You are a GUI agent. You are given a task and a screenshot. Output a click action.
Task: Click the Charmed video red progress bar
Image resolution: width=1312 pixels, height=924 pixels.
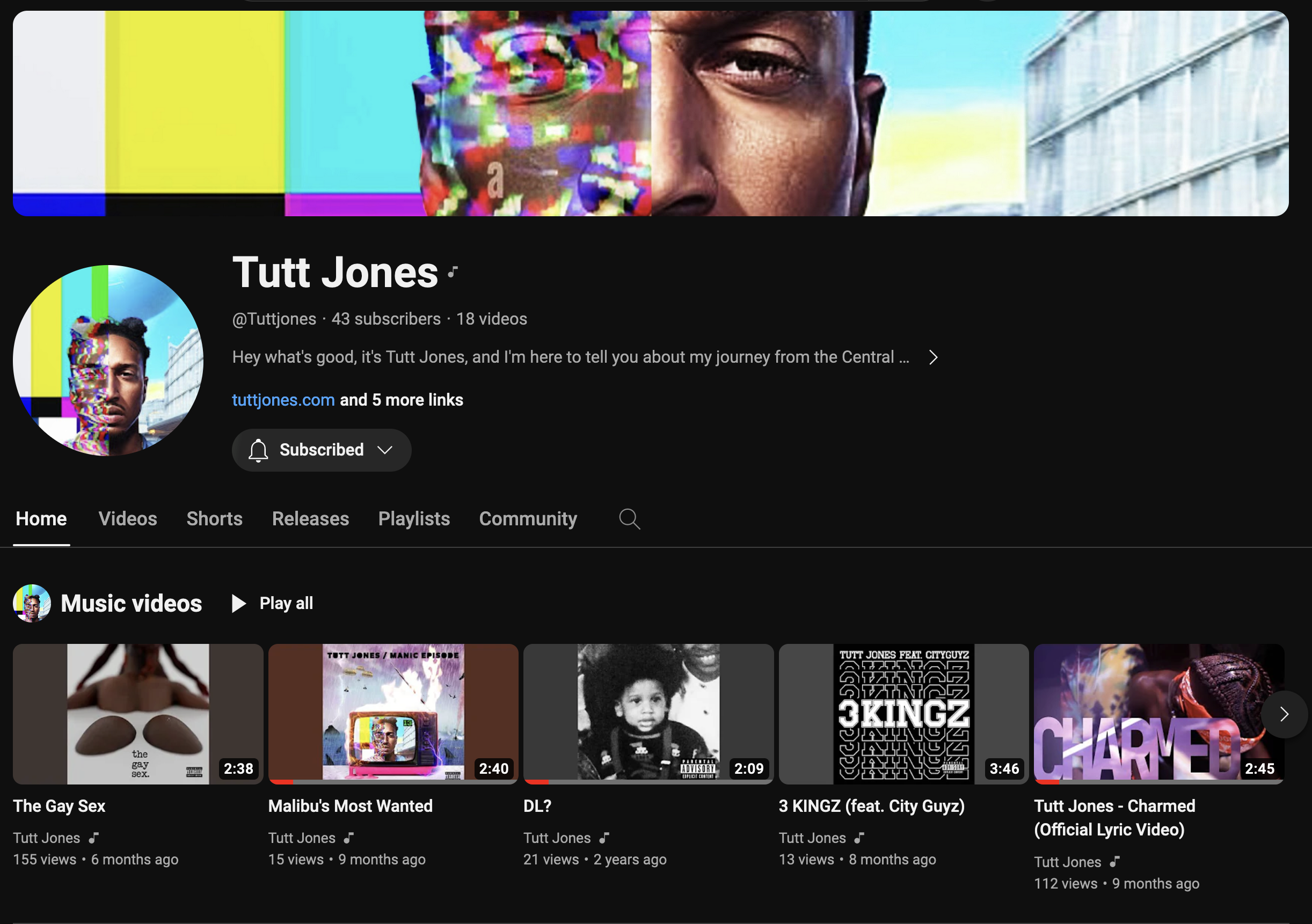[1047, 782]
